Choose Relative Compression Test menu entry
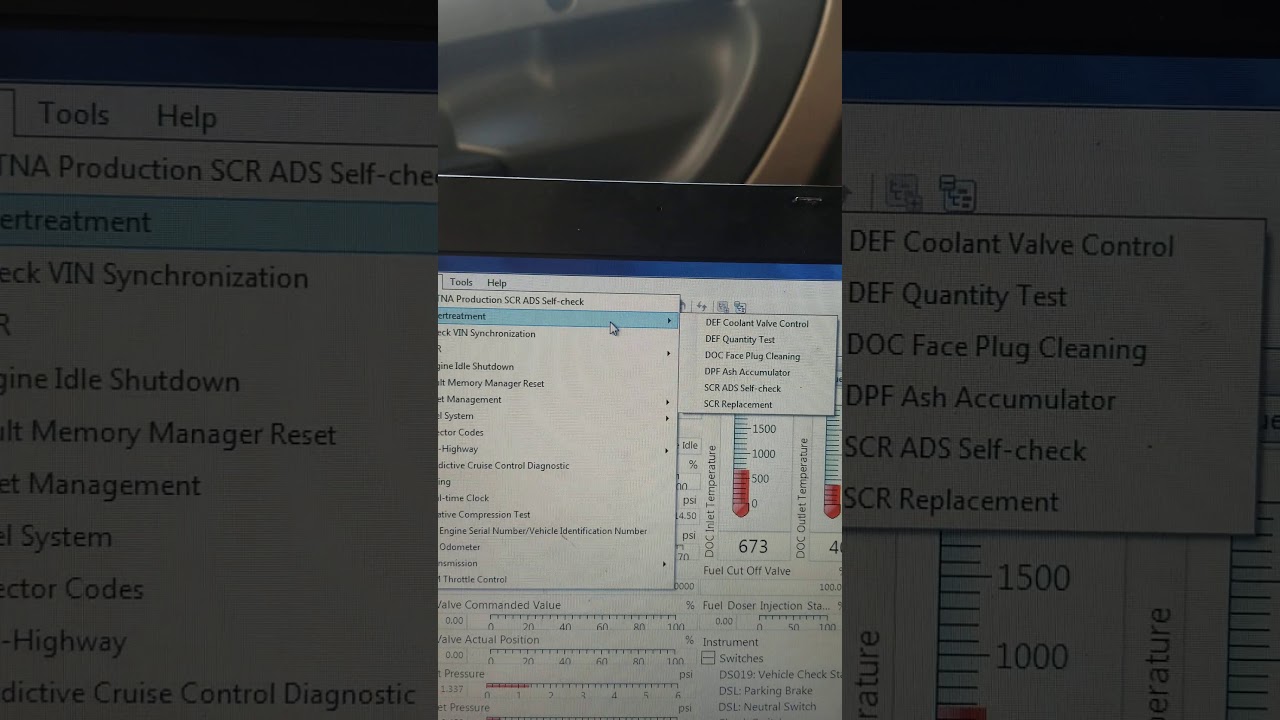Image resolution: width=1280 pixels, height=720 pixels. coord(484,514)
